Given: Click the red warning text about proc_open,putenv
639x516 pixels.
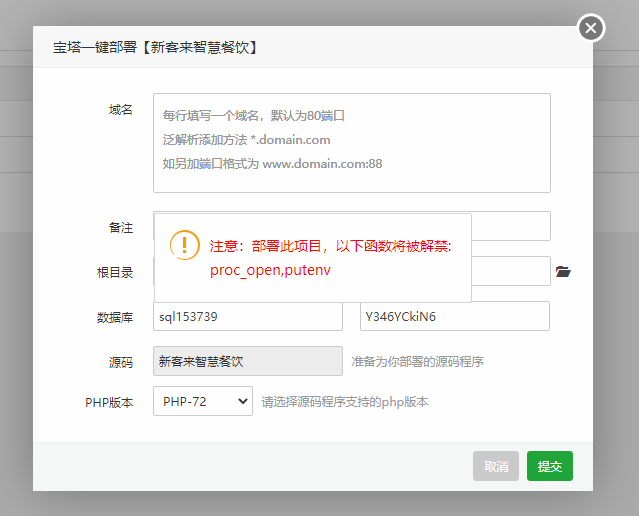Looking at the screenshot, I should point(331,258).
